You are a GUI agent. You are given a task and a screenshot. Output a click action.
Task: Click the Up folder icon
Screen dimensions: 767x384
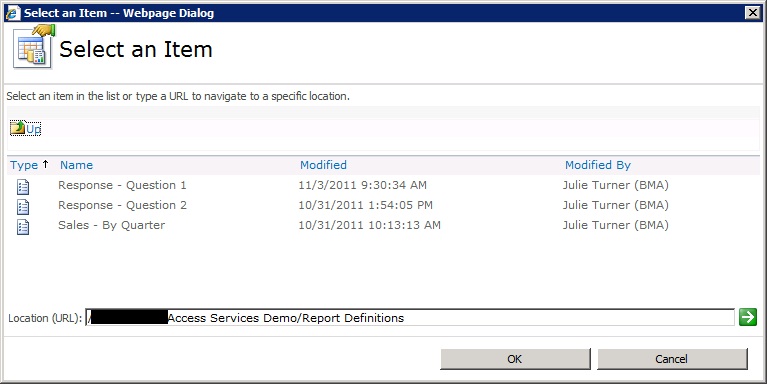[18, 128]
